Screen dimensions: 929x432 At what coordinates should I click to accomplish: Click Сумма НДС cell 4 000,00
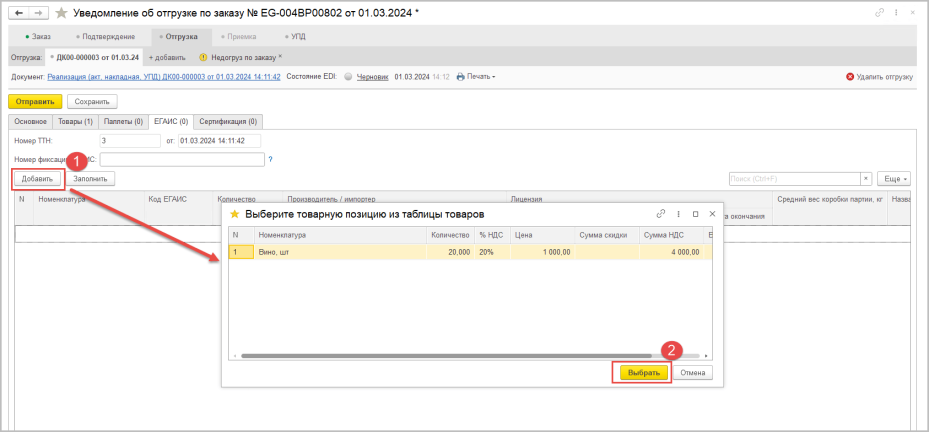coord(671,252)
